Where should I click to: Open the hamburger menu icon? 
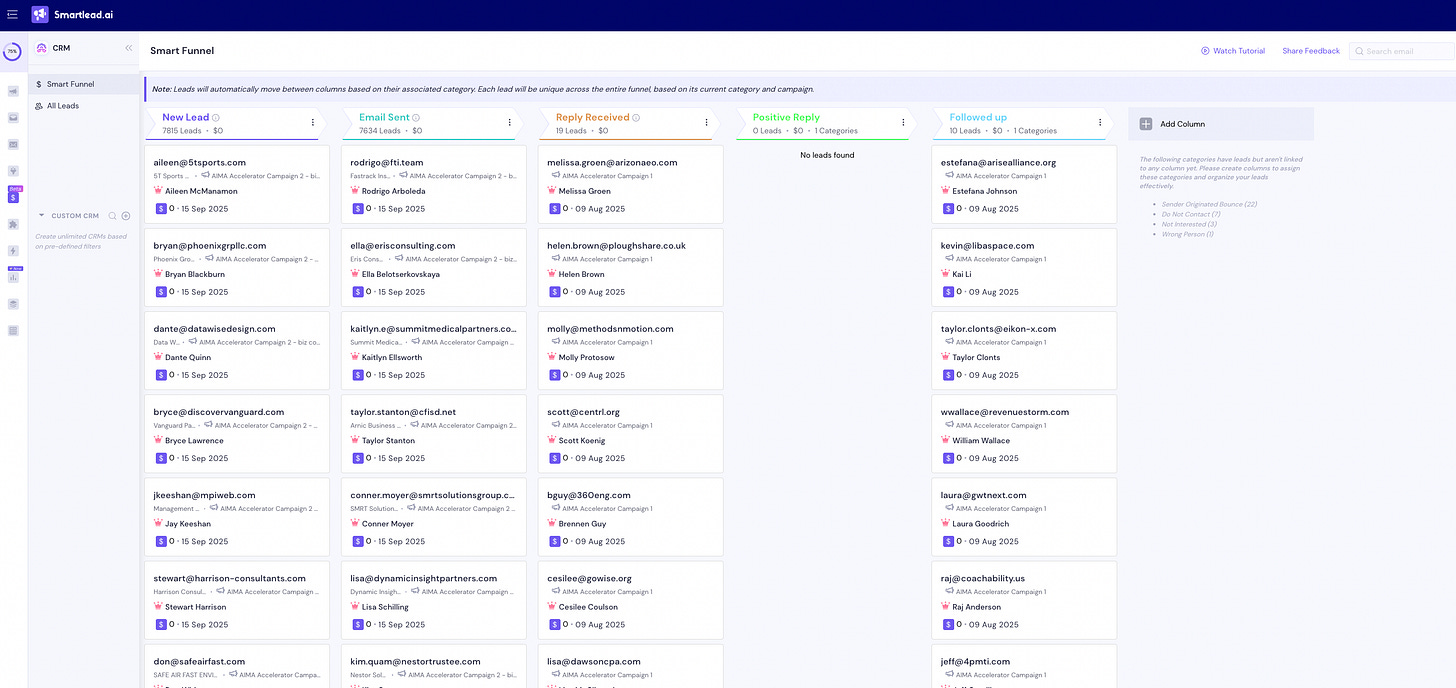click(x=12, y=14)
